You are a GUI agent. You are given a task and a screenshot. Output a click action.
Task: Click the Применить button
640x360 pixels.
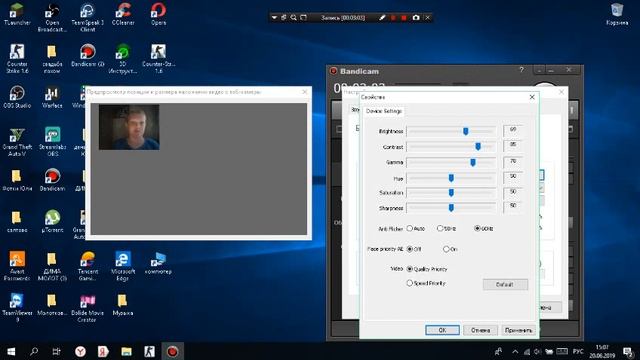point(518,330)
